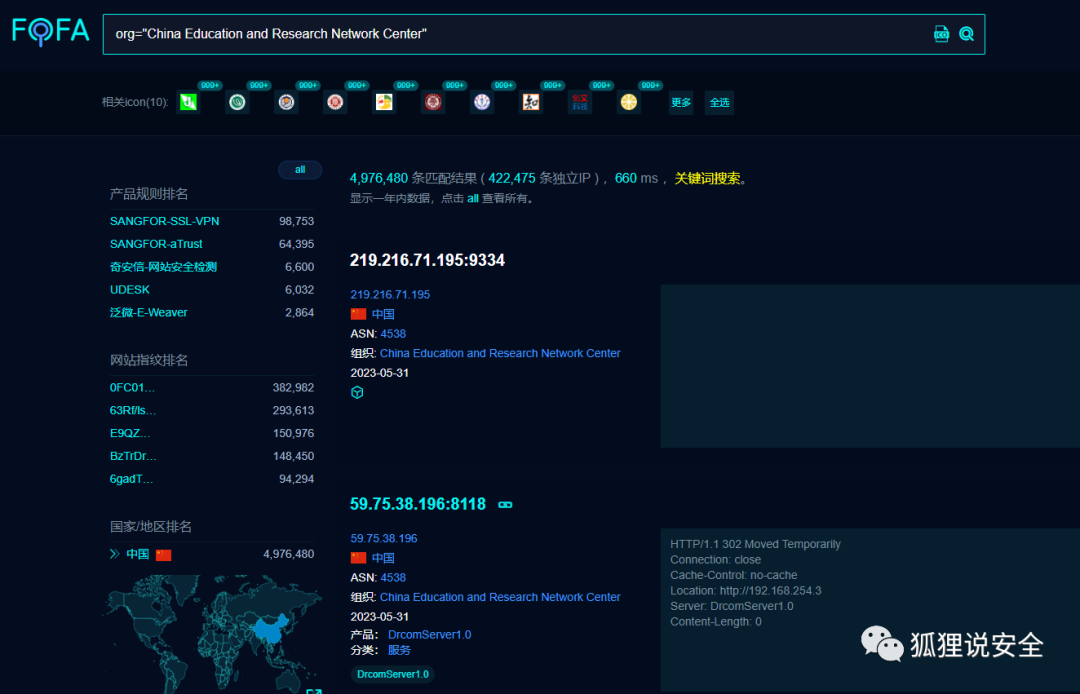This screenshot has width=1080, height=694.
Task: Click 中国 link in the 59.75.38.196 result
Action: pyautogui.click(x=383, y=558)
